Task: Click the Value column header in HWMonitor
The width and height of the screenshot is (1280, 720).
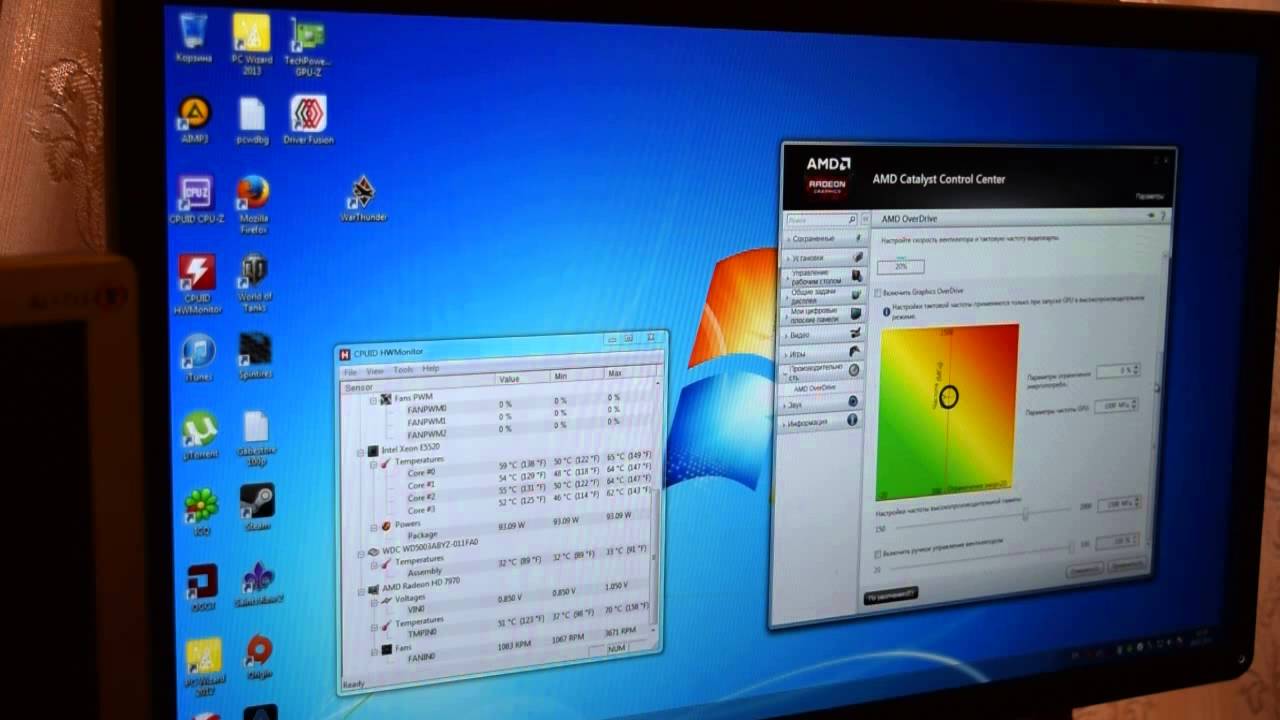Action: pos(522,379)
